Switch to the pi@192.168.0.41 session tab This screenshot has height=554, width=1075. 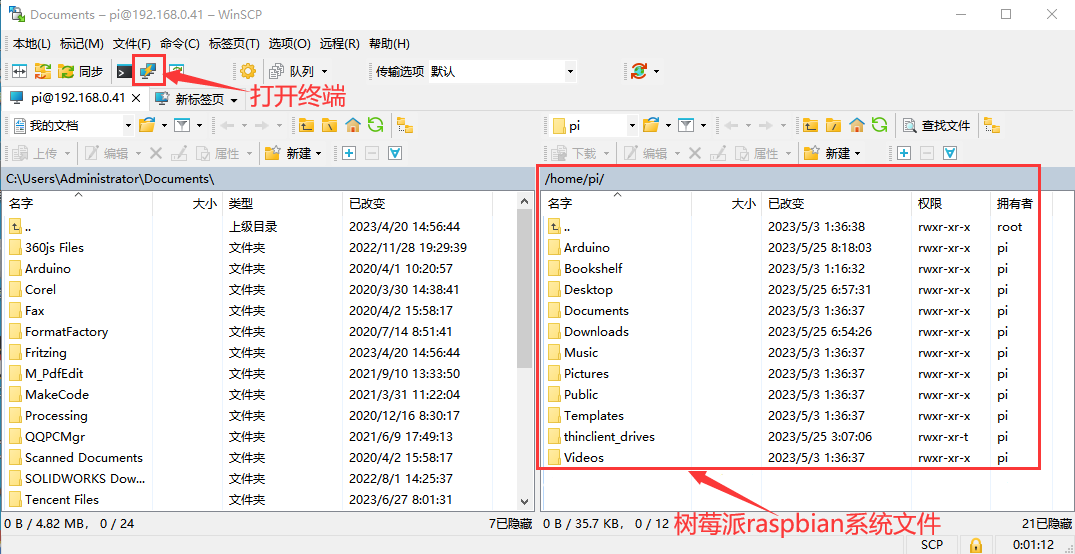(x=68, y=98)
